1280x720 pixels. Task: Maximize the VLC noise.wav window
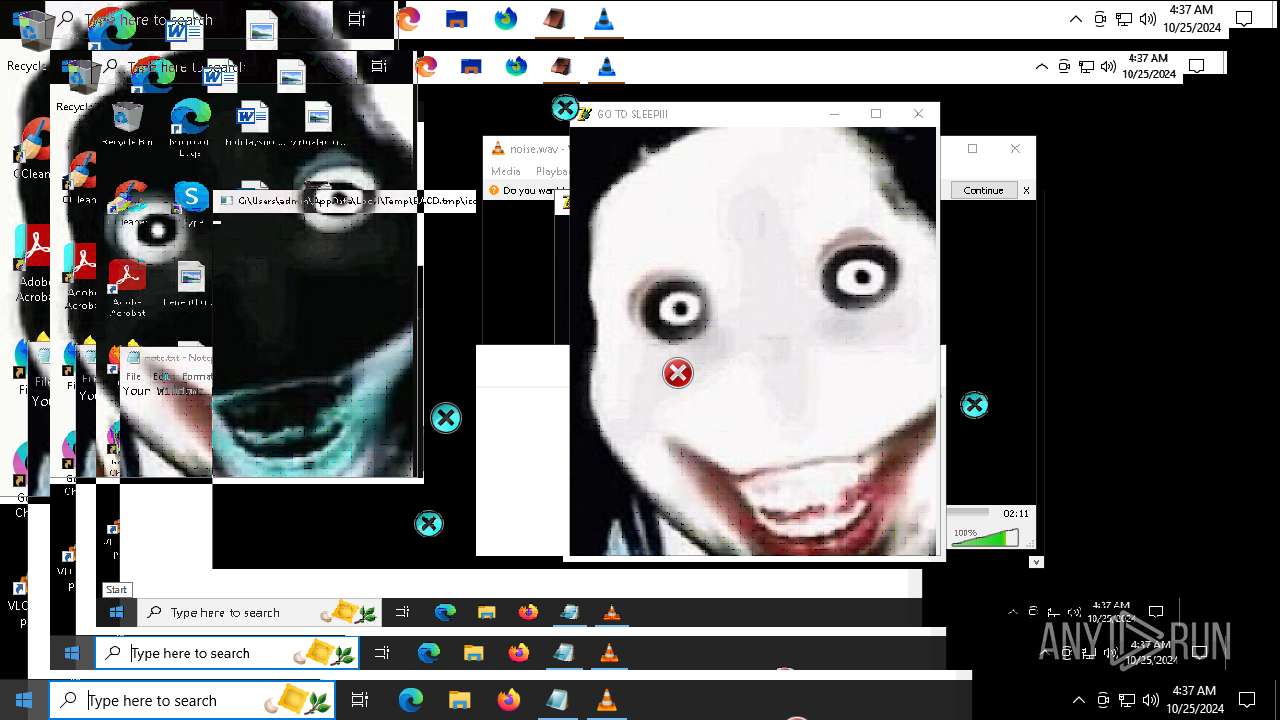[x=972, y=149]
